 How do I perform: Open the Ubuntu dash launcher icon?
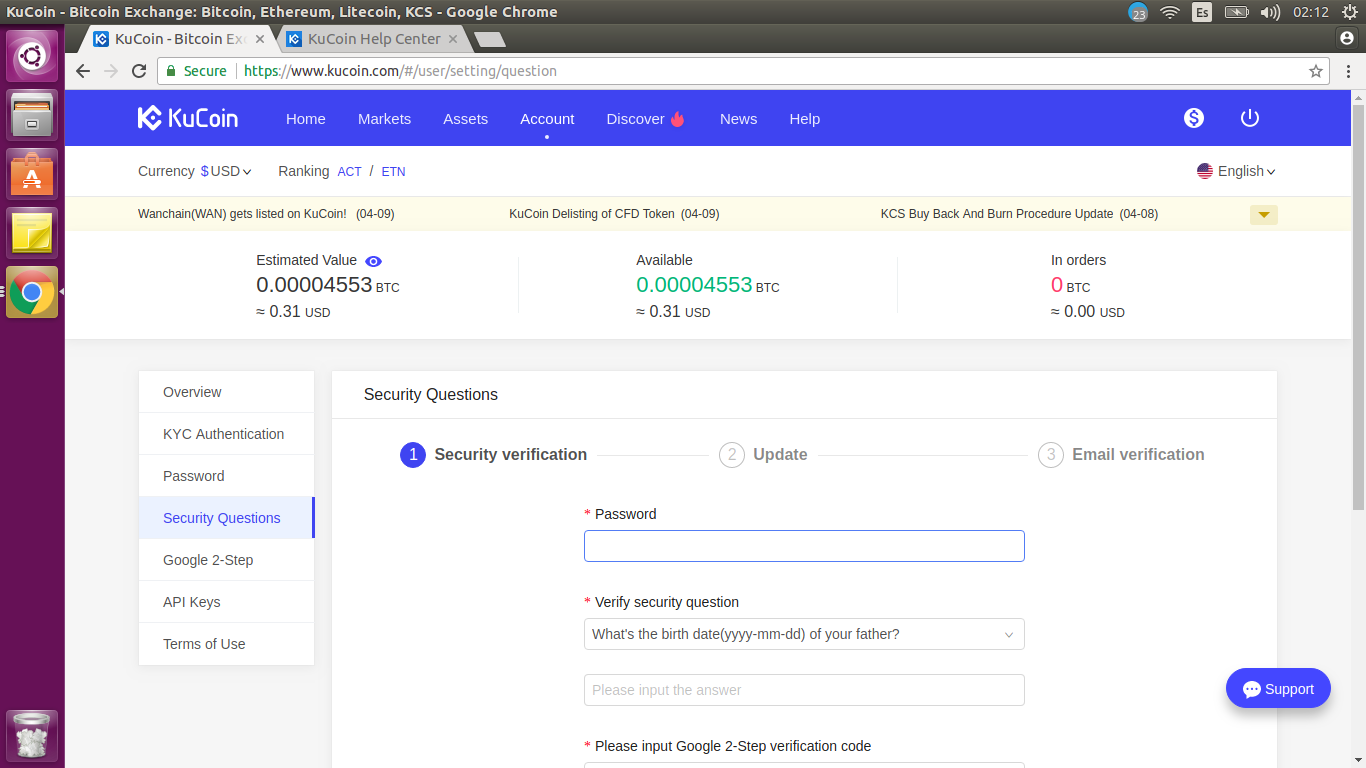(x=31, y=55)
